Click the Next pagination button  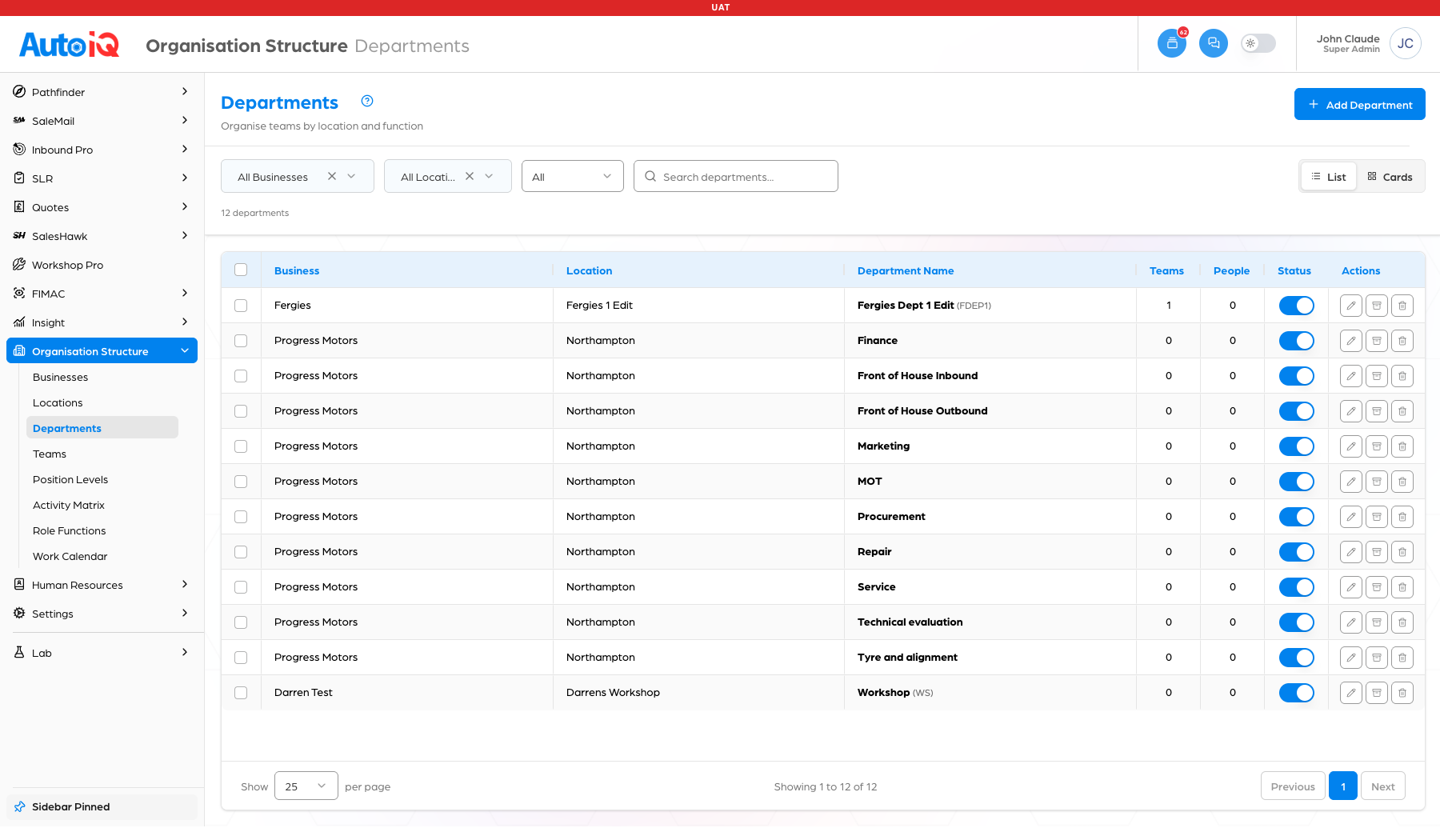(x=1382, y=786)
